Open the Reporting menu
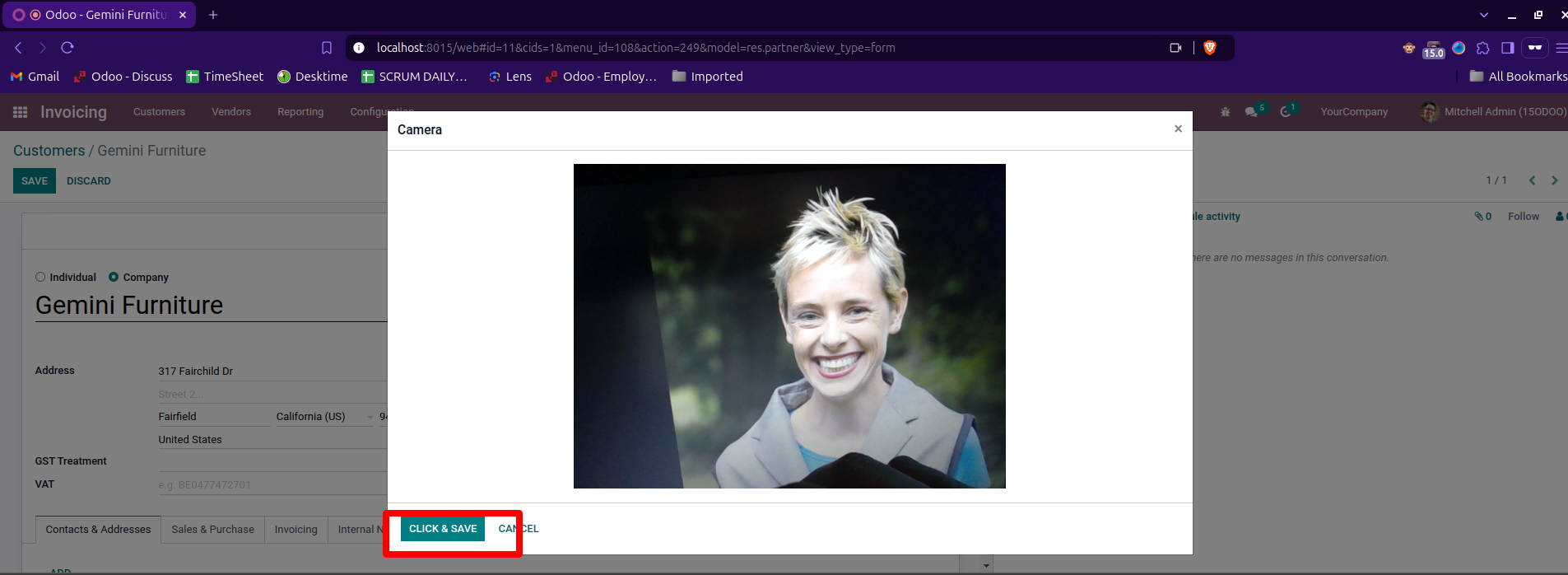 [300, 112]
